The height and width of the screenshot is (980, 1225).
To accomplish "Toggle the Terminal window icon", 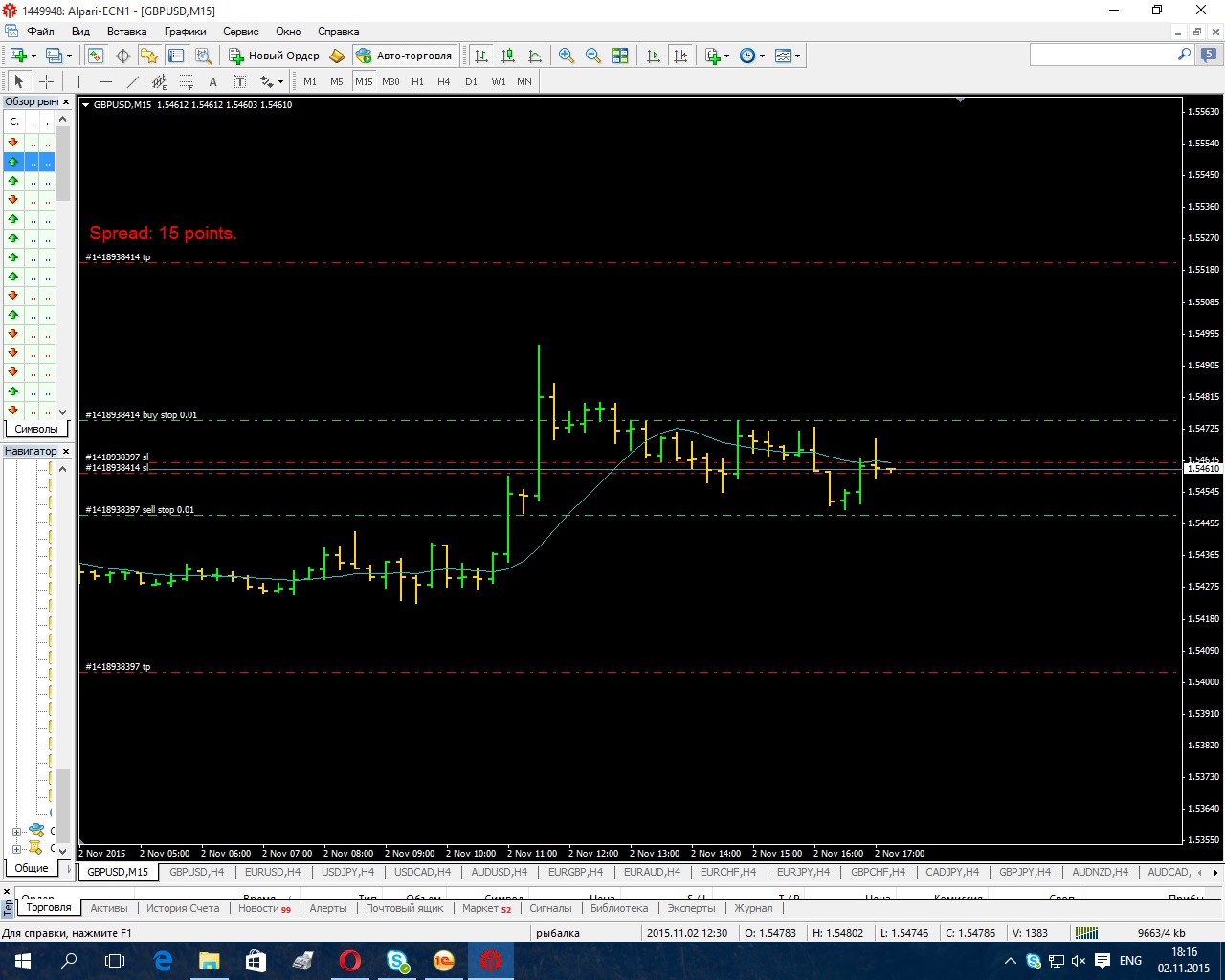I will click(x=176, y=56).
